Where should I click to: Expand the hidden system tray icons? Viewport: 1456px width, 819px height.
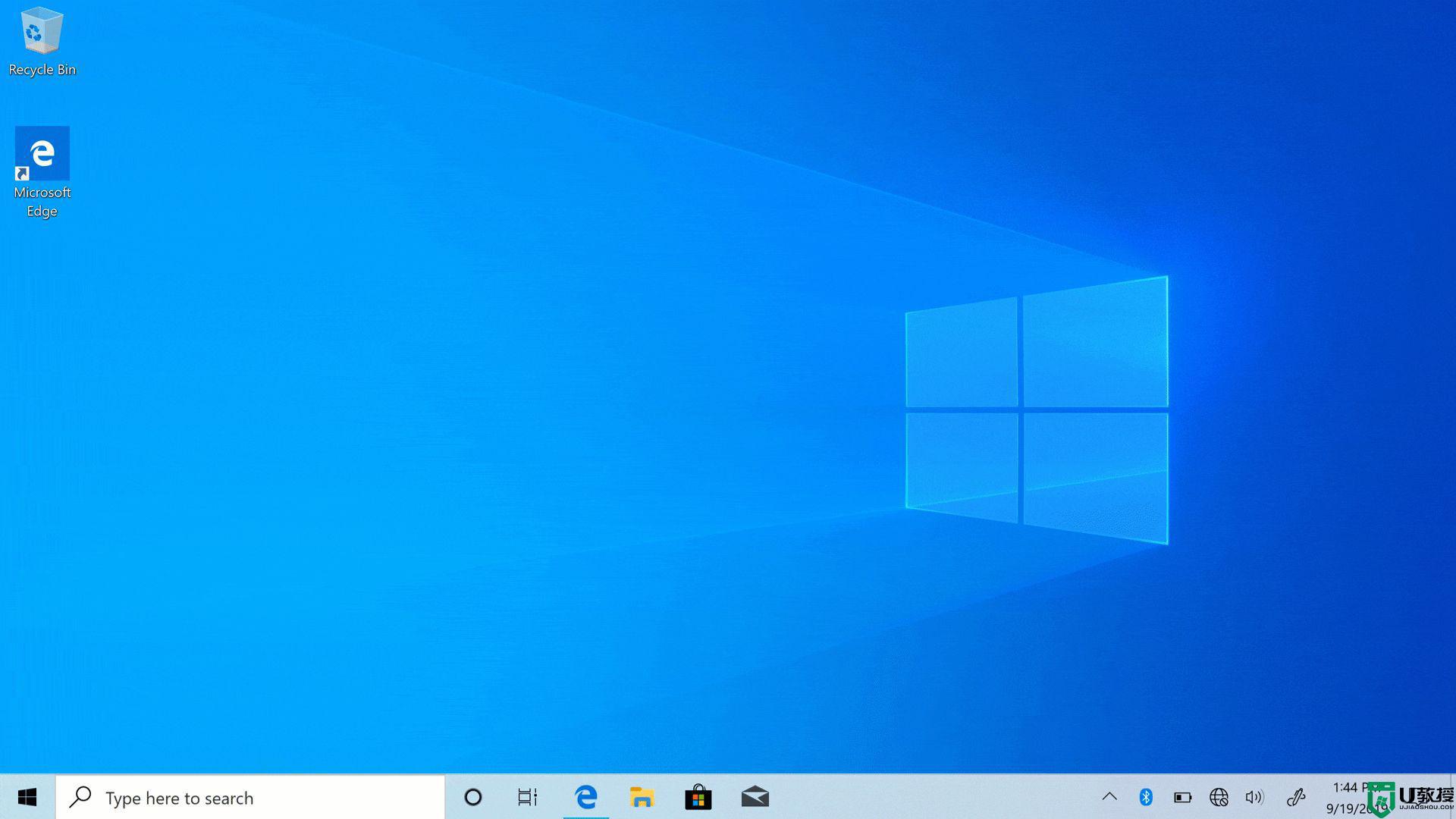1110,797
